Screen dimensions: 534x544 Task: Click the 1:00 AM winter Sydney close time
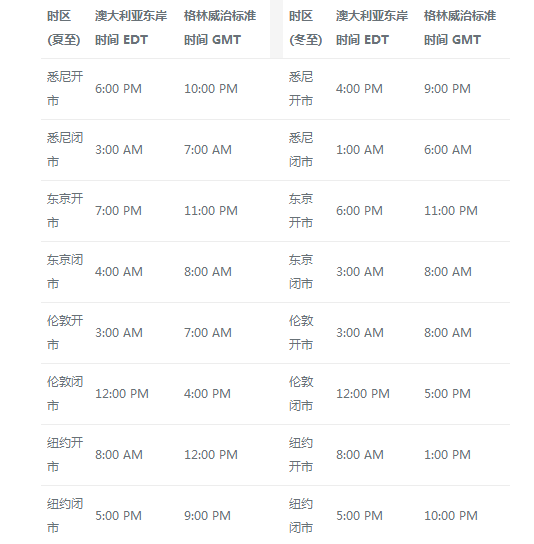[x=359, y=150]
